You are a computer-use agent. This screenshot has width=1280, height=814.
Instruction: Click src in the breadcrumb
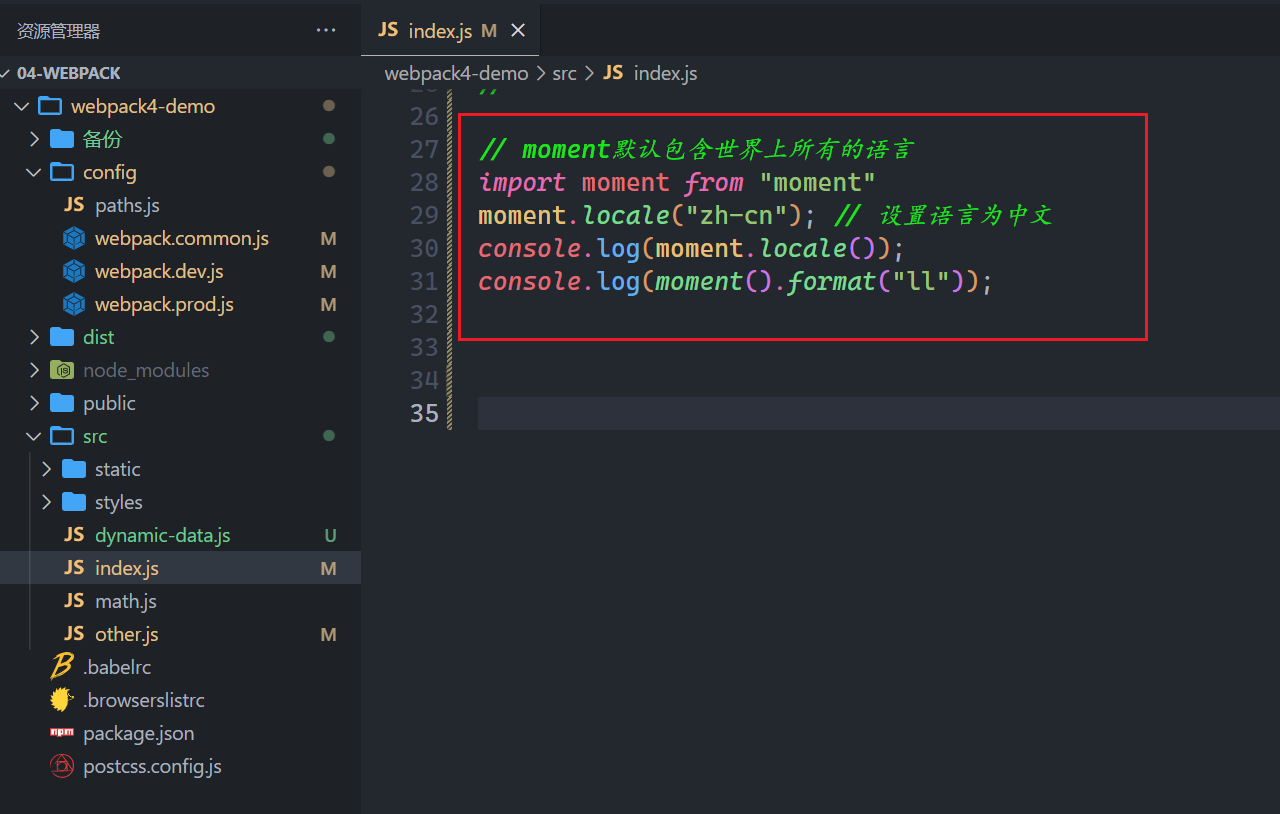click(x=564, y=73)
